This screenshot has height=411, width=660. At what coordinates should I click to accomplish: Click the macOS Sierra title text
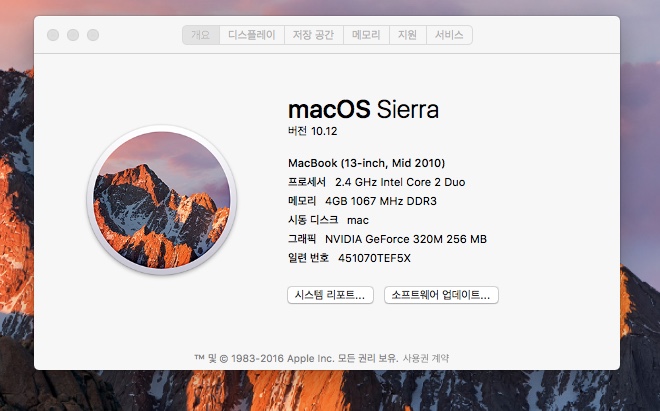click(363, 109)
